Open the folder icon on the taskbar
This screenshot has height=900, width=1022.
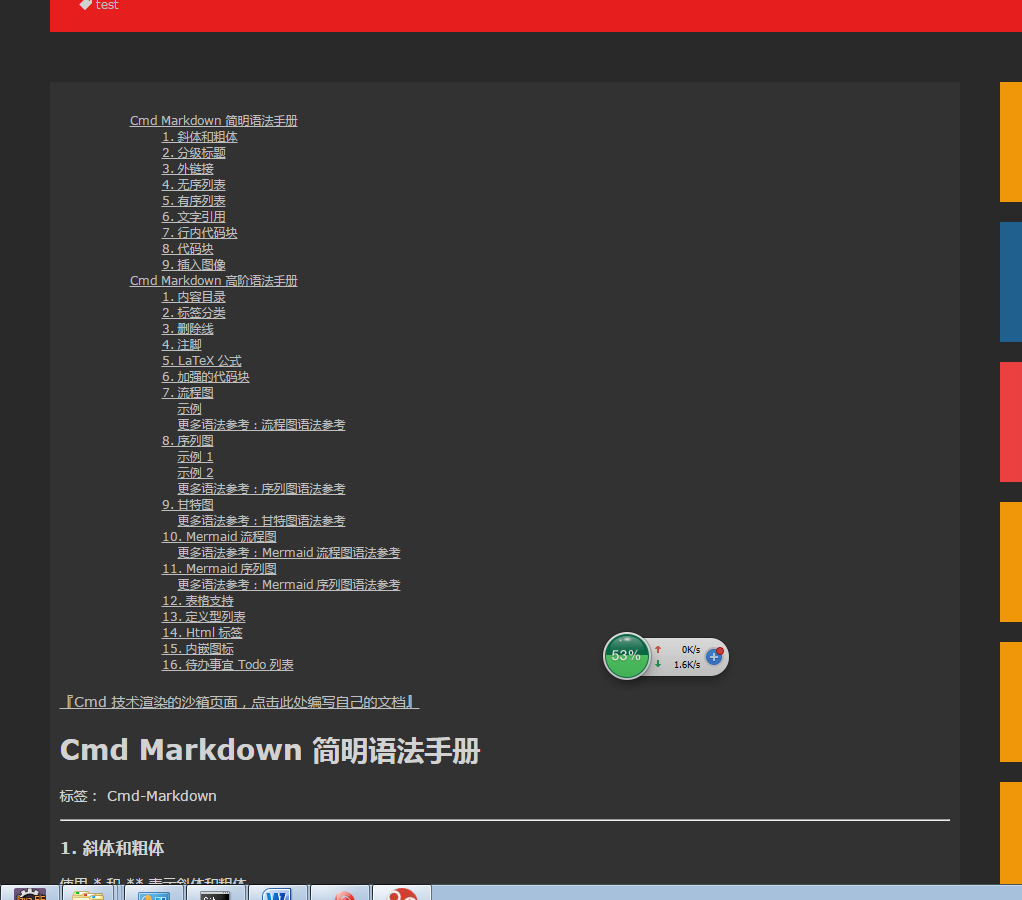pos(89,893)
